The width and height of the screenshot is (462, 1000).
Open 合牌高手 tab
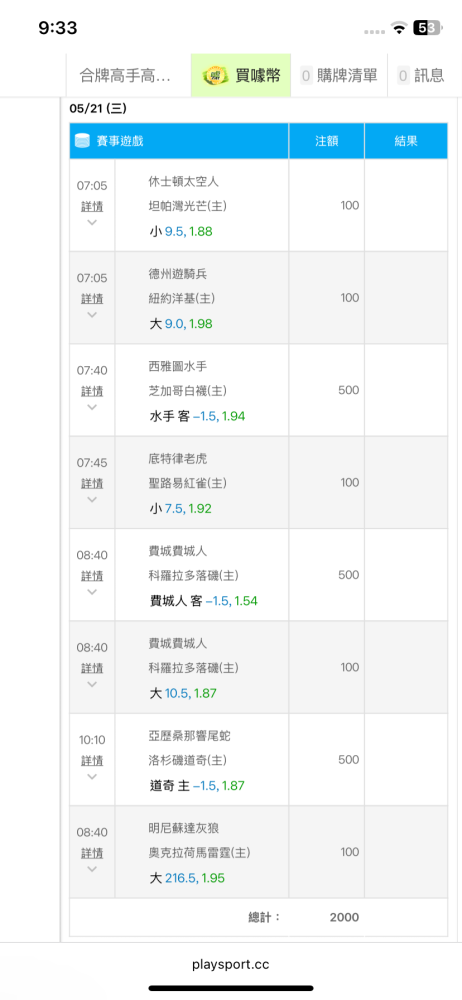[x=128, y=76]
